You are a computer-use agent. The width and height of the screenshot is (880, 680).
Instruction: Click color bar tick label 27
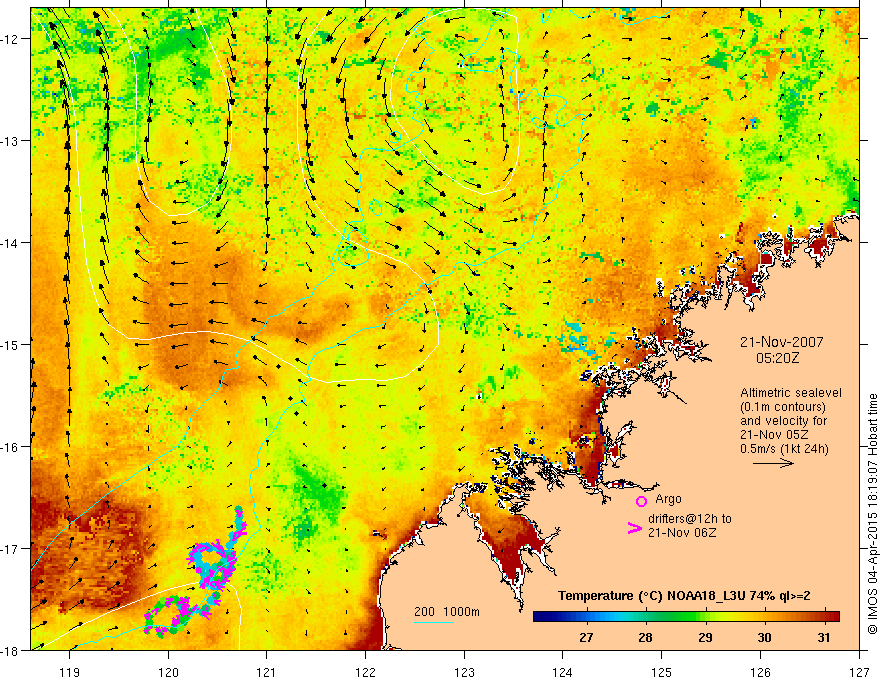(x=586, y=637)
